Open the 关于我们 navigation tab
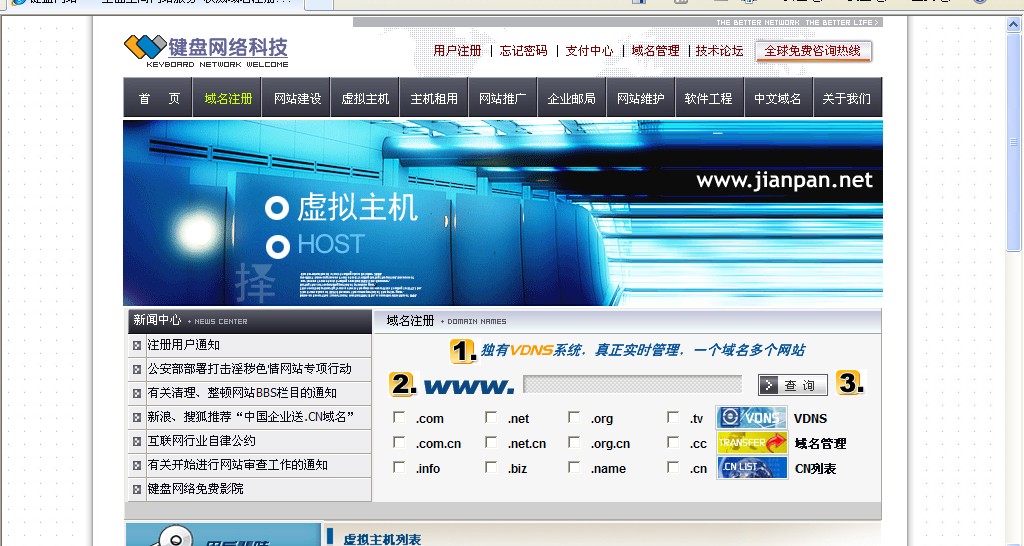Viewport: 1024px width, 546px height. click(x=847, y=98)
